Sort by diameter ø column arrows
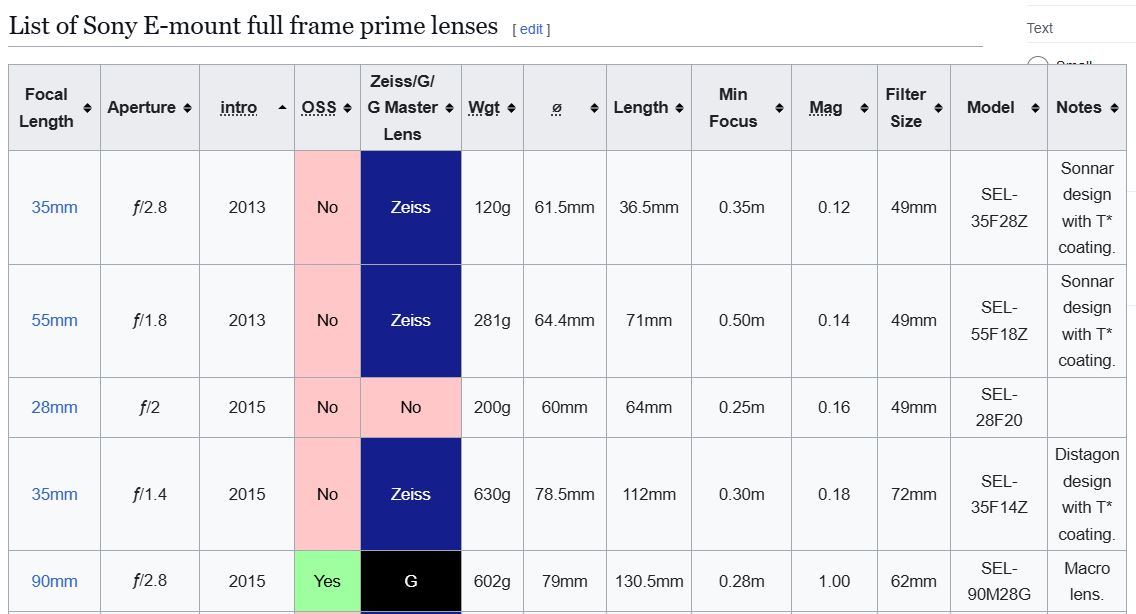The image size is (1136, 614). click(593, 108)
